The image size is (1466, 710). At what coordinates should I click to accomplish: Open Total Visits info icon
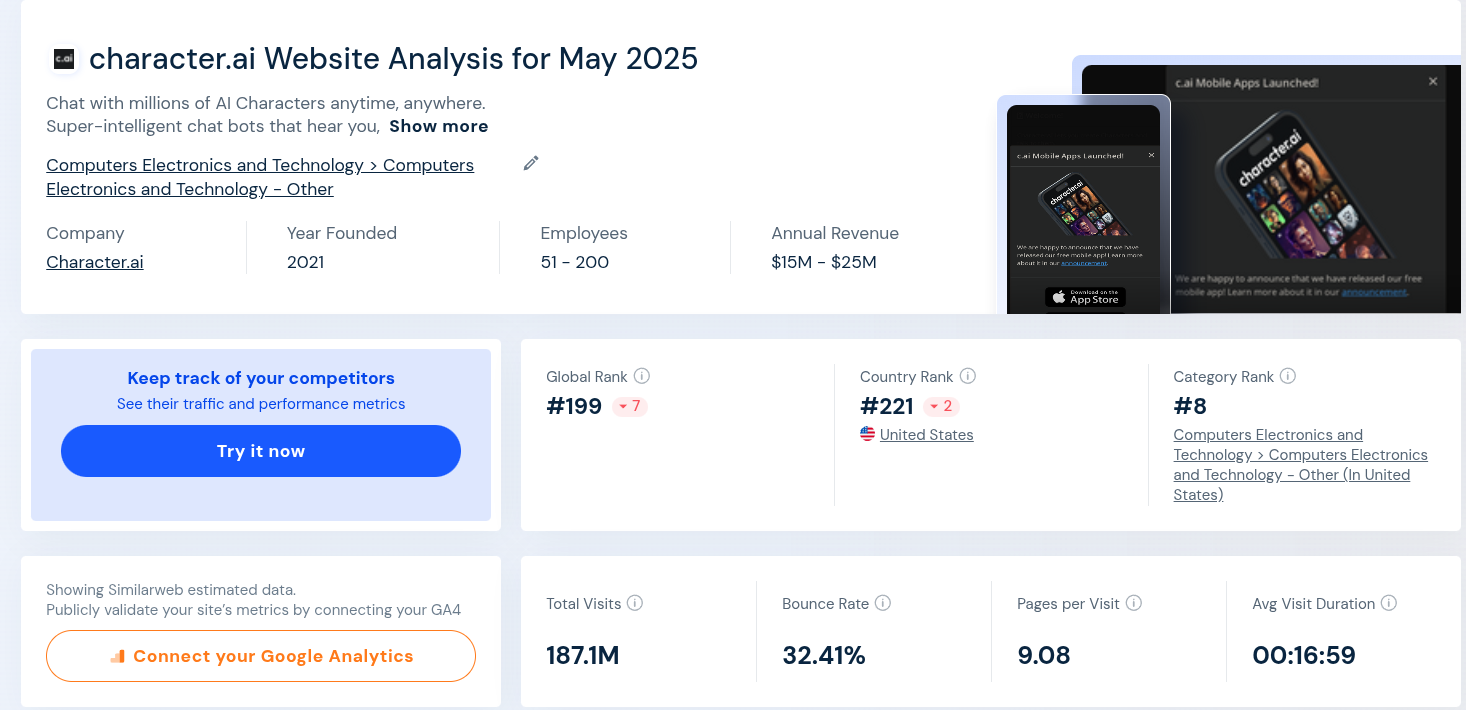coord(635,603)
